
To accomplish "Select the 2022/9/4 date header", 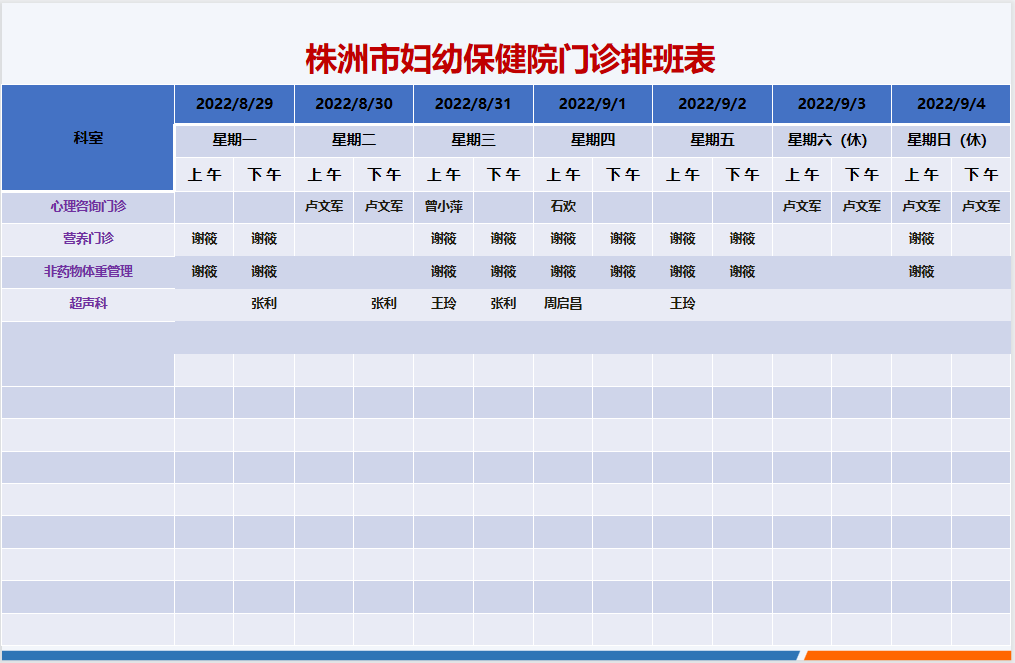I will [x=951, y=104].
